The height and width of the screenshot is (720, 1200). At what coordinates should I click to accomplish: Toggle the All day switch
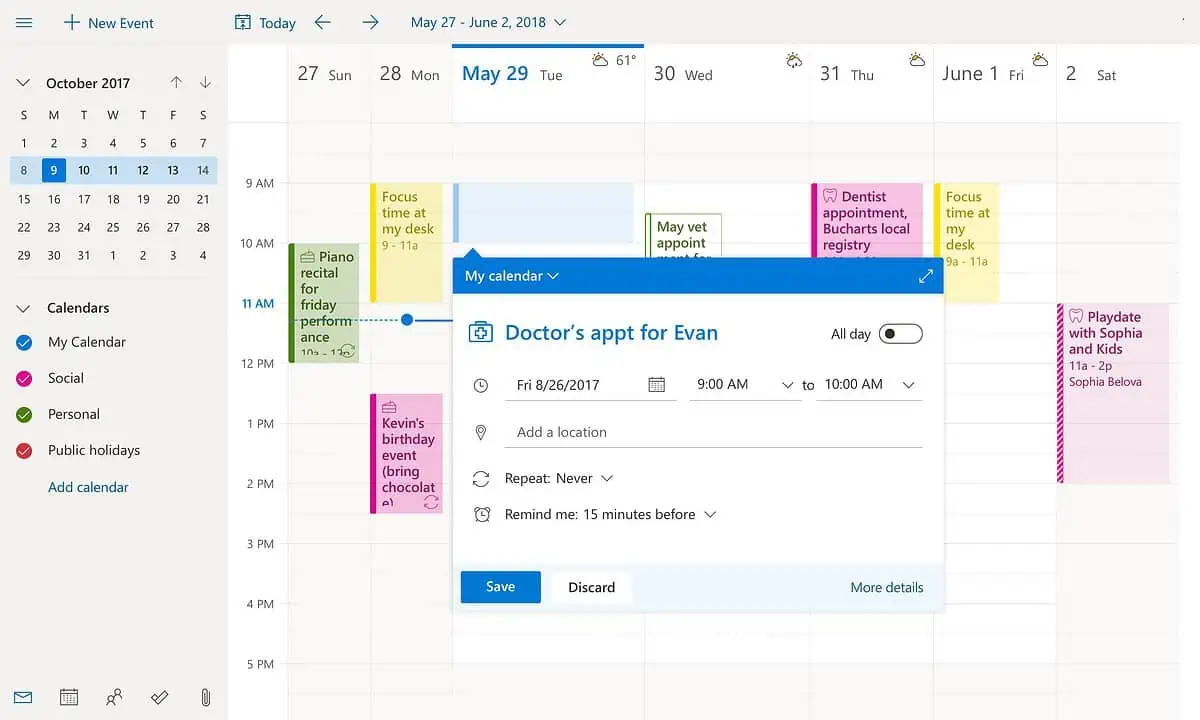coord(900,334)
